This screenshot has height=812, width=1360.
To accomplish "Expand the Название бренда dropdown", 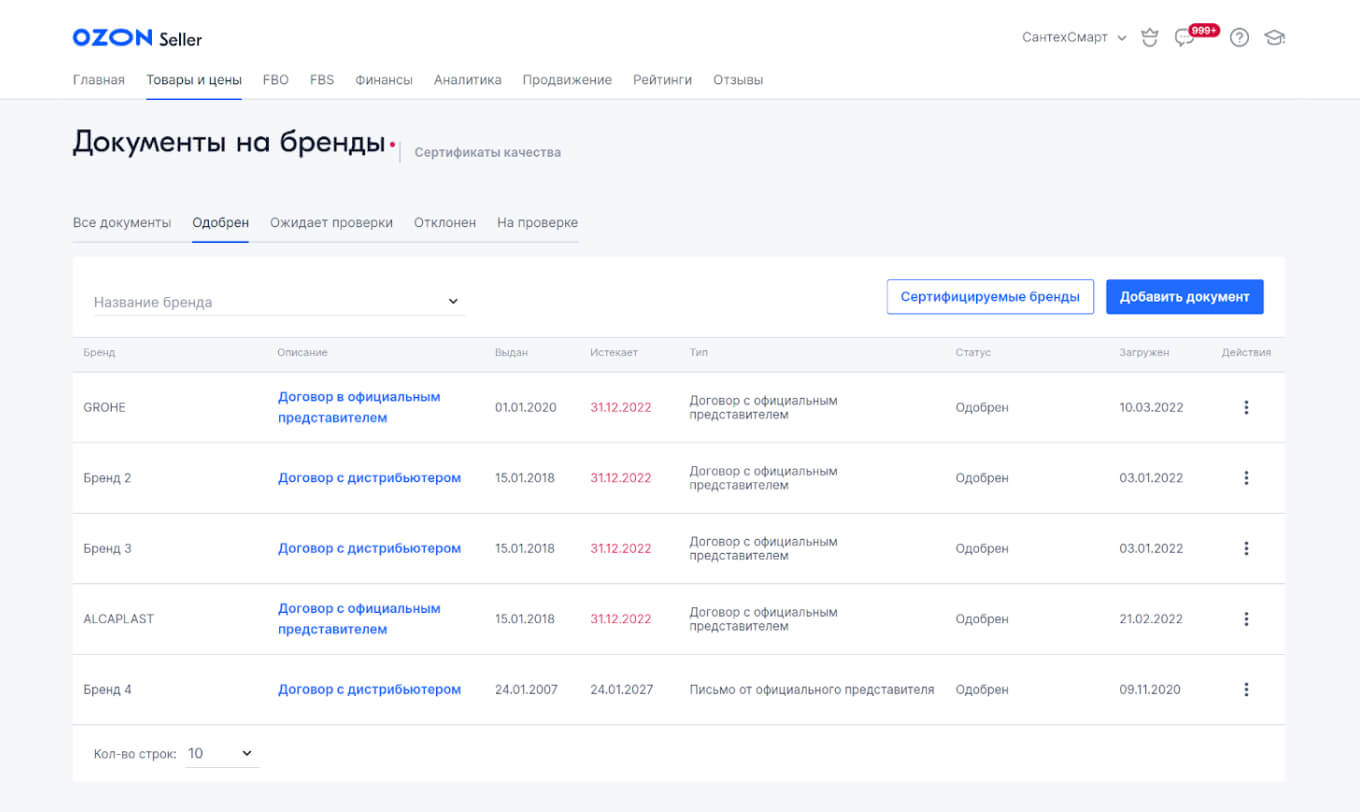I will tap(452, 300).
